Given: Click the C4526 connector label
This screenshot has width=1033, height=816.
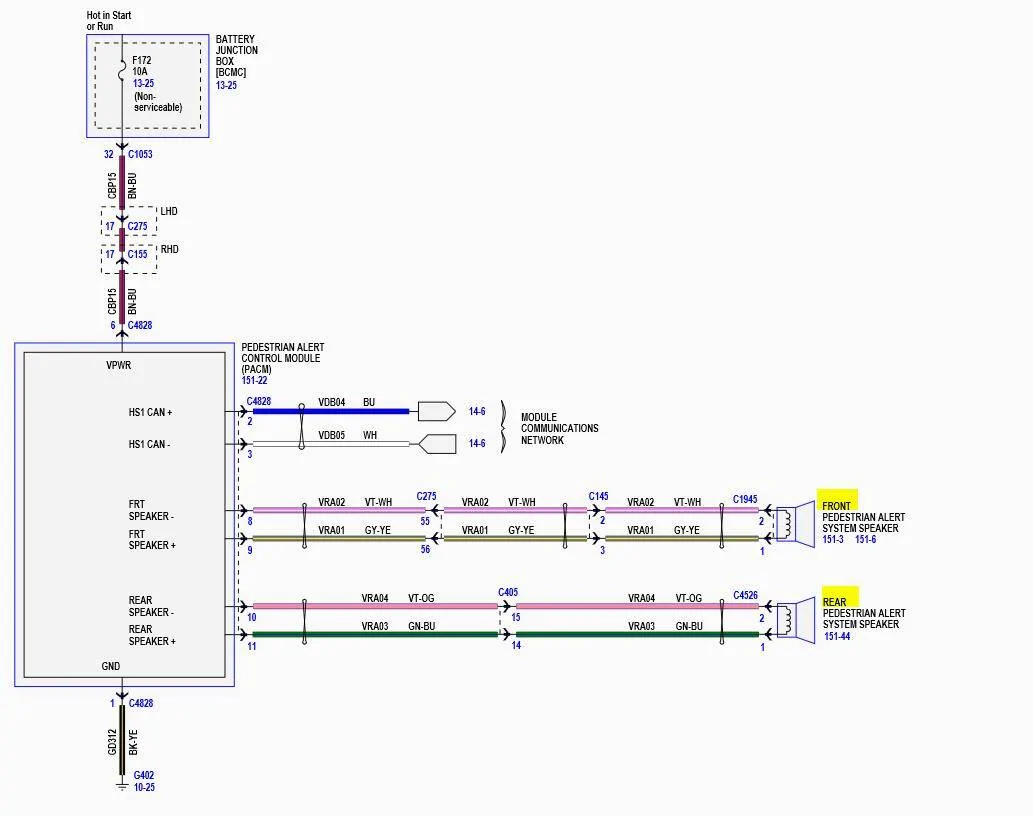Looking at the screenshot, I should pos(745,595).
